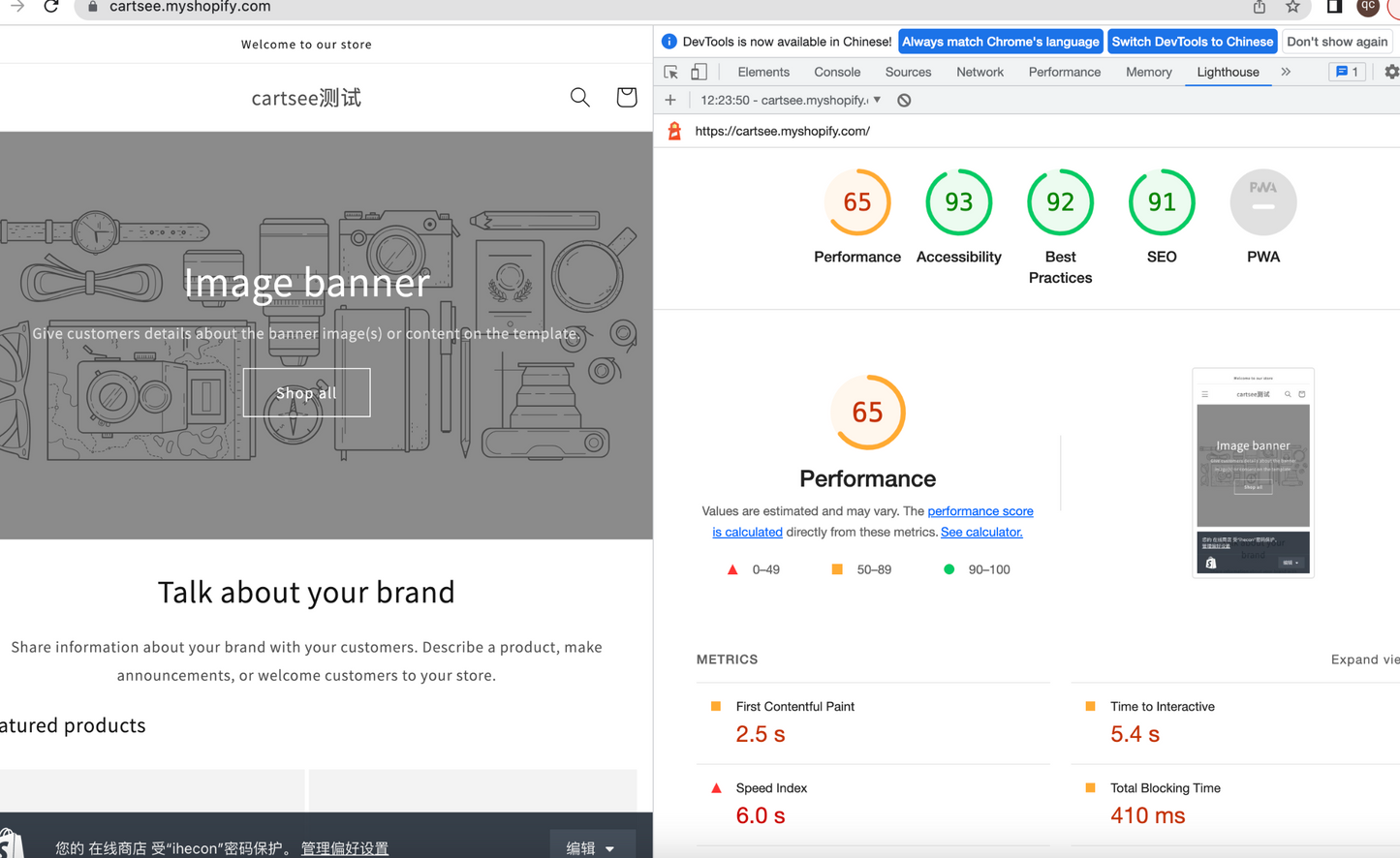Activate the inspect element picker
Screen dimensions: 1400x858
click(670, 72)
